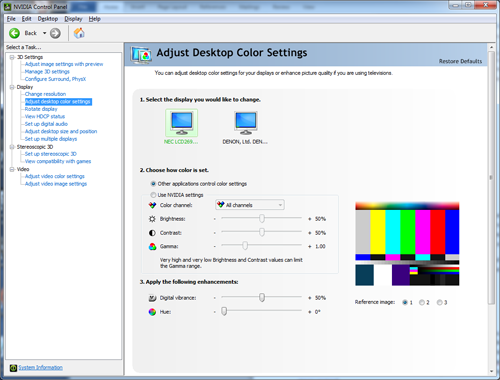Select reference image 3
The height and width of the screenshot is (380, 500).
point(439,302)
